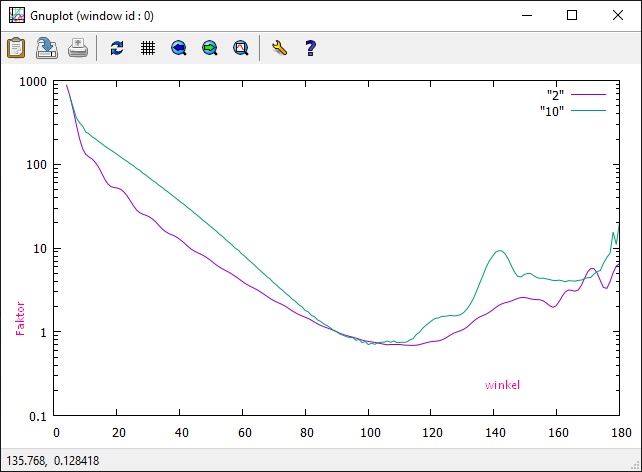Apply the next zoom settings

pyautogui.click(x=209, y=47)
